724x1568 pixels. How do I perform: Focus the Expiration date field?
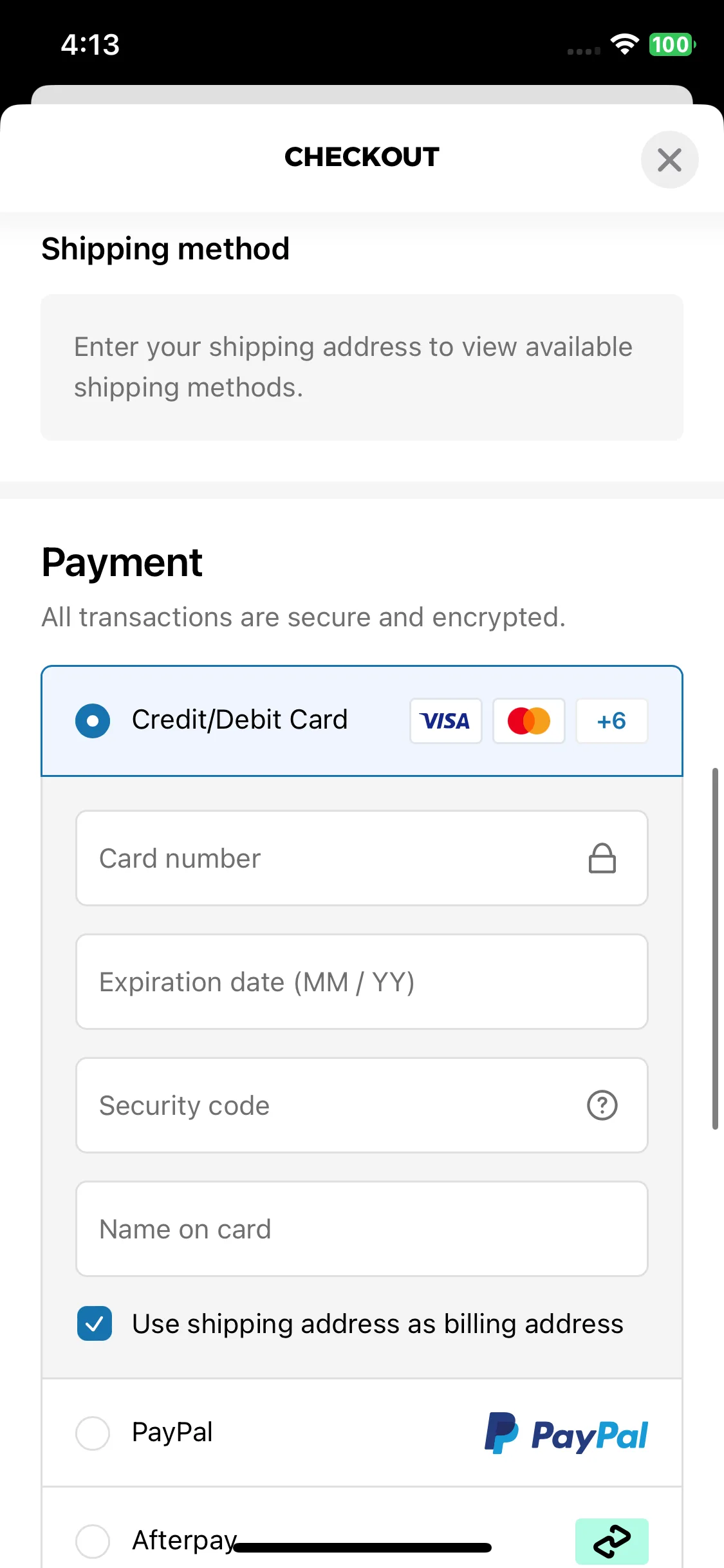[362, 982]
